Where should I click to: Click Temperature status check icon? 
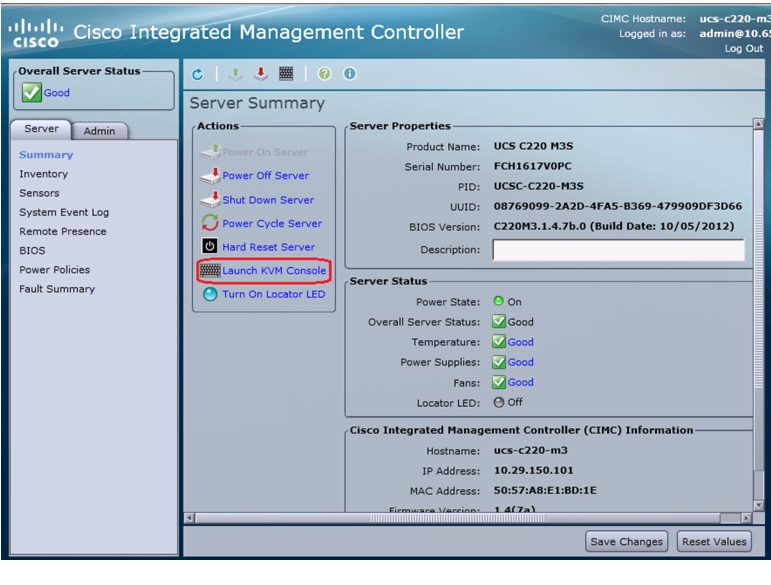pyautogui.click(x=499, y=342)
